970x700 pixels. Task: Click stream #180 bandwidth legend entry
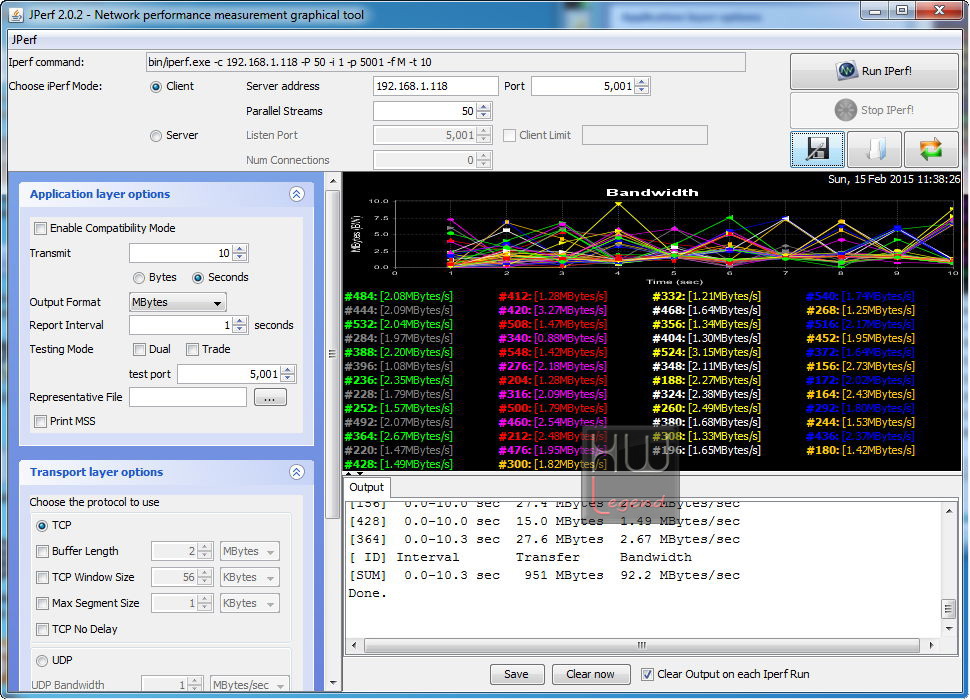coord(861,450)
